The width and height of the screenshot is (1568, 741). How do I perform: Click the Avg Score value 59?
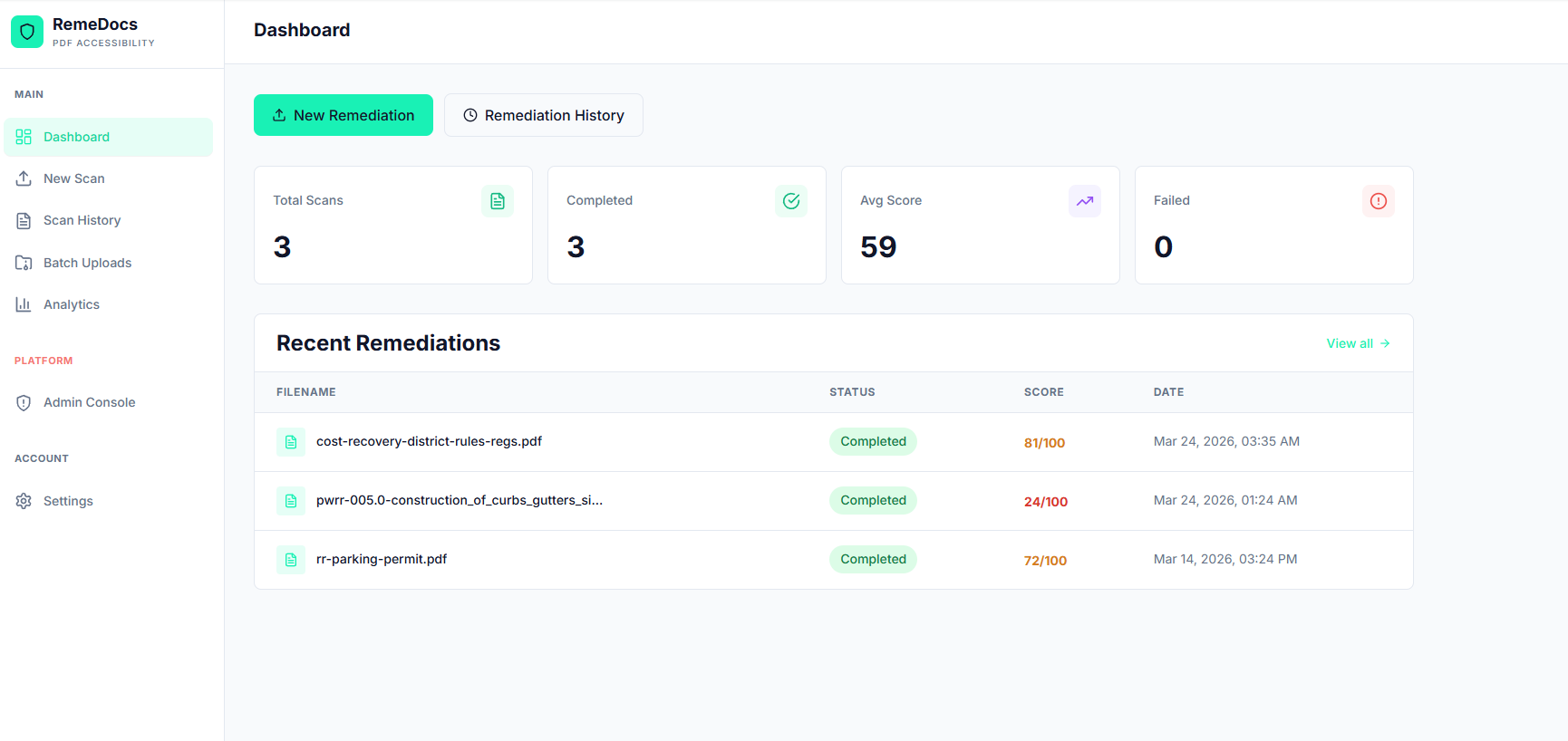pyautogui.click(x=878, y=246)
